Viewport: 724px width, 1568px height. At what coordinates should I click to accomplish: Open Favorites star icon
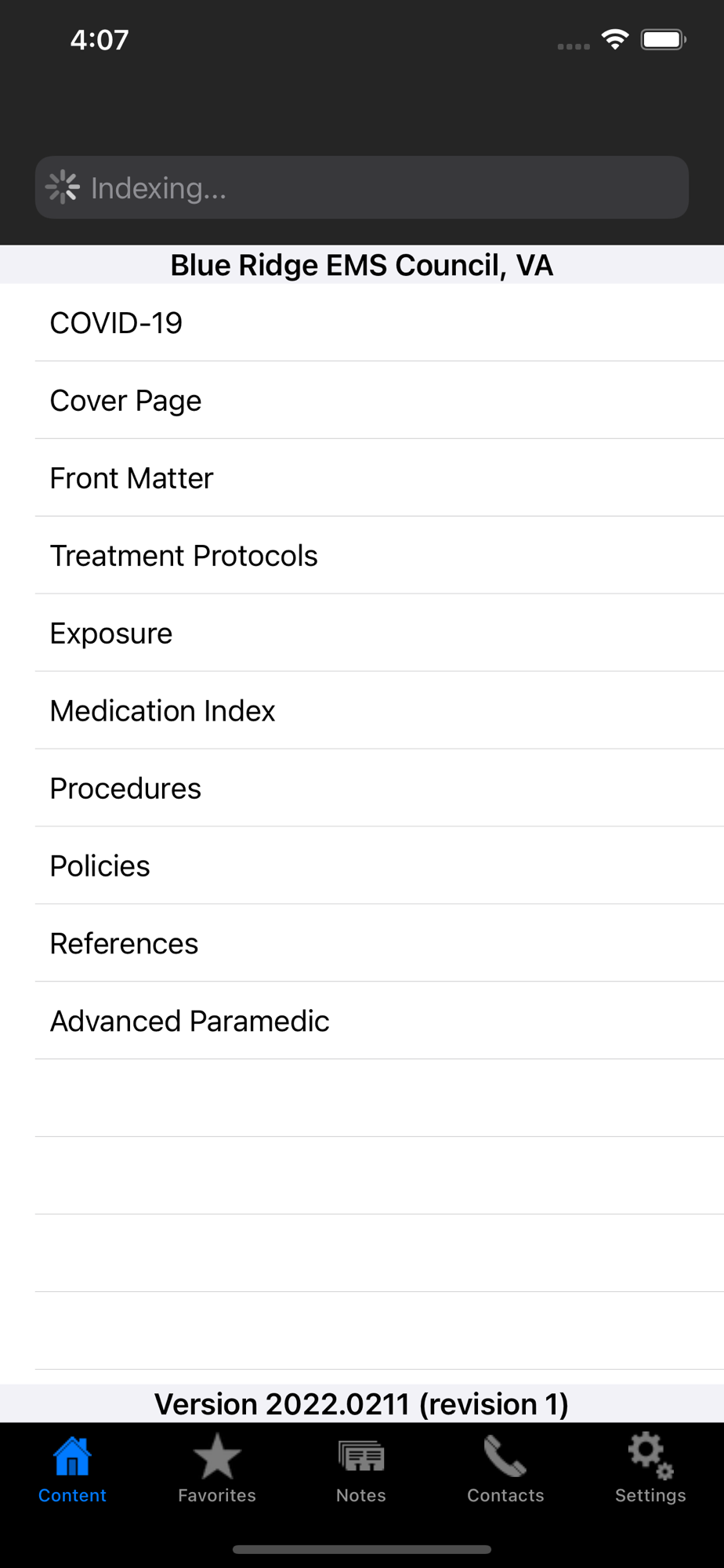(217, 1457)
